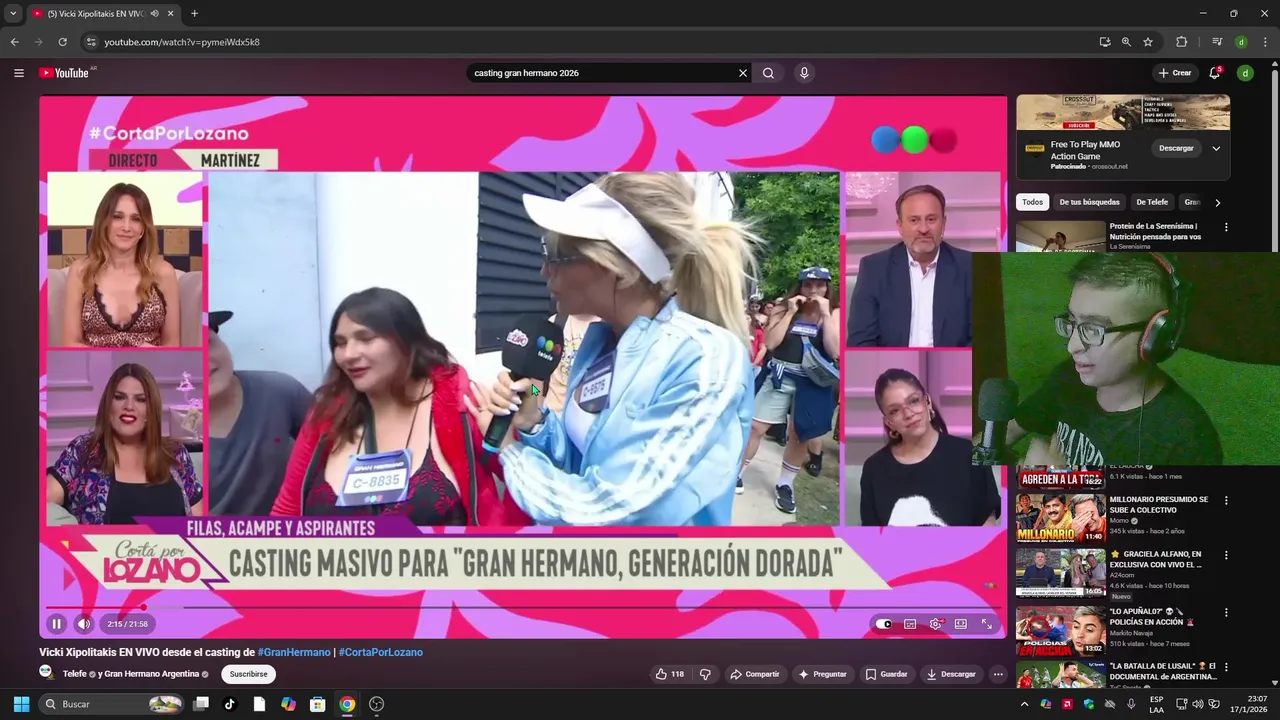1280x720 pixels.
Task: Click the Preguntar button
Action: tap(822, 674)
